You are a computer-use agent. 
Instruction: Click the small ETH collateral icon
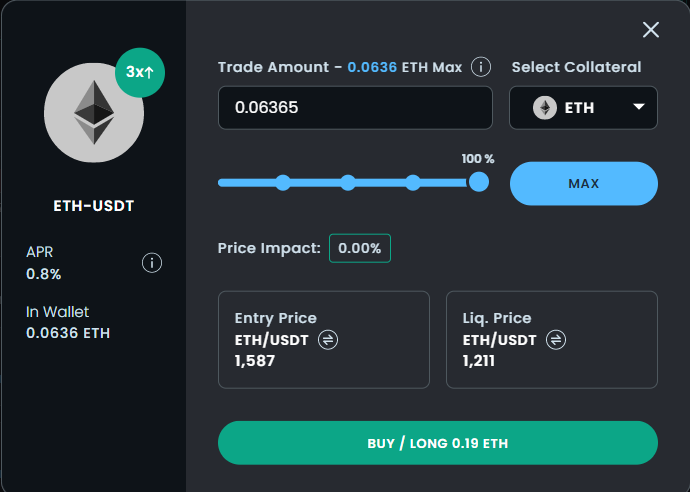(545, 108)
